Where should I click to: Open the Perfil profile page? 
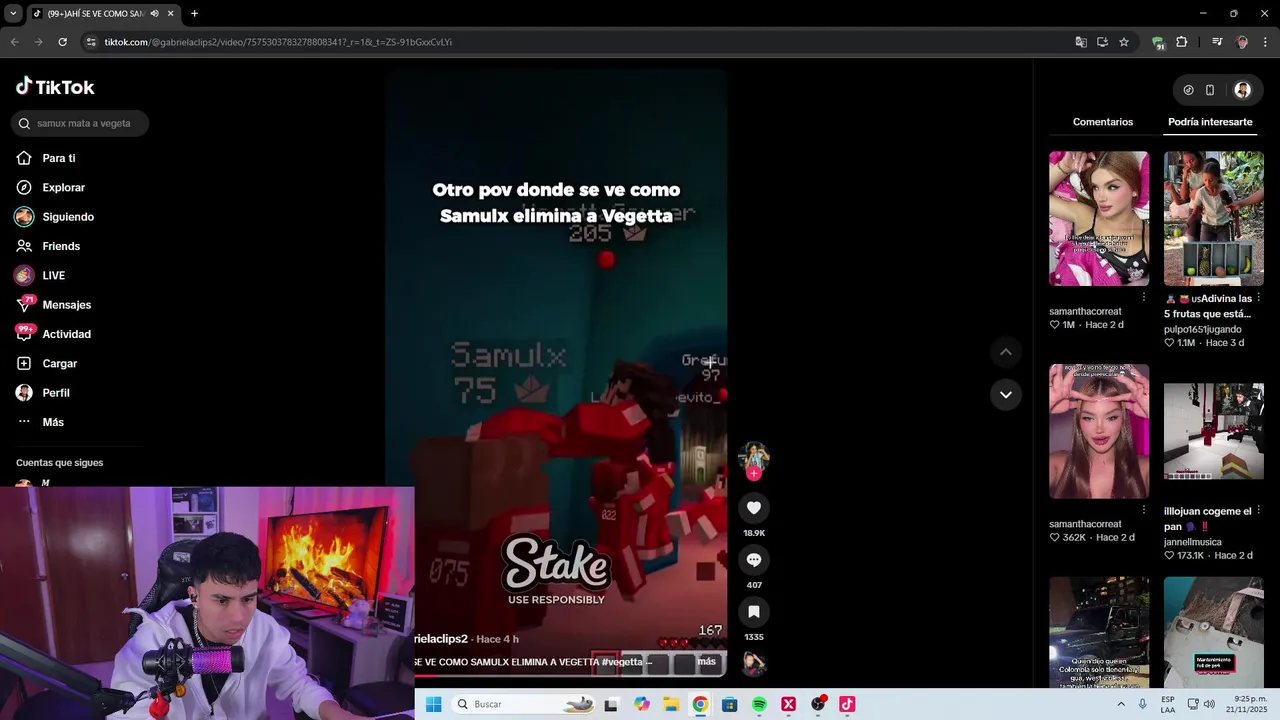click(x=43, y=393)
